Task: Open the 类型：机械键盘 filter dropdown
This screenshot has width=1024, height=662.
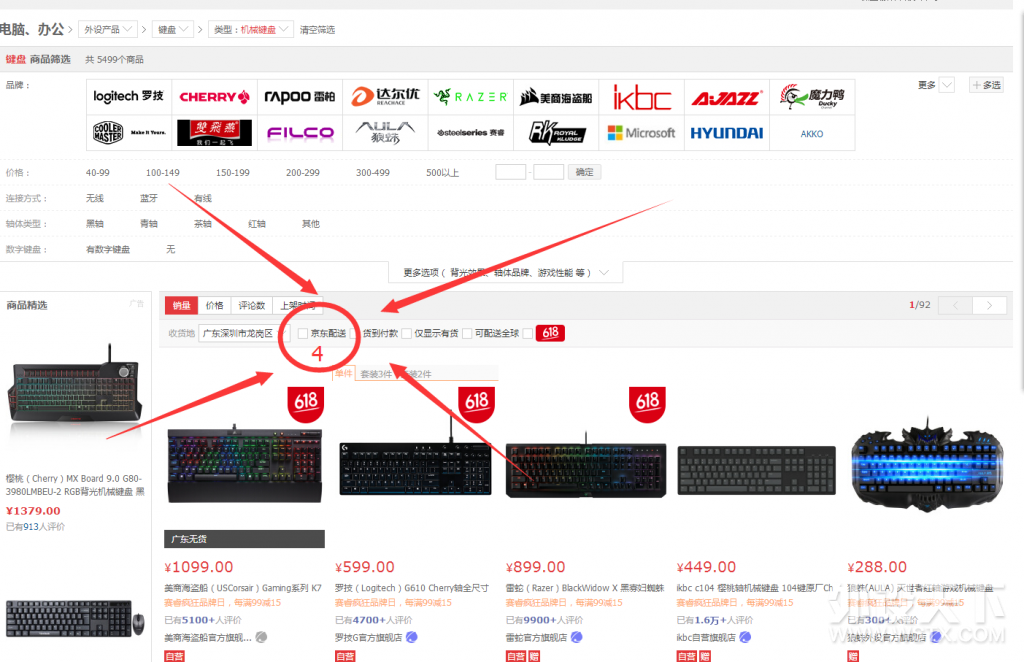Action: [x=251, y=29]
